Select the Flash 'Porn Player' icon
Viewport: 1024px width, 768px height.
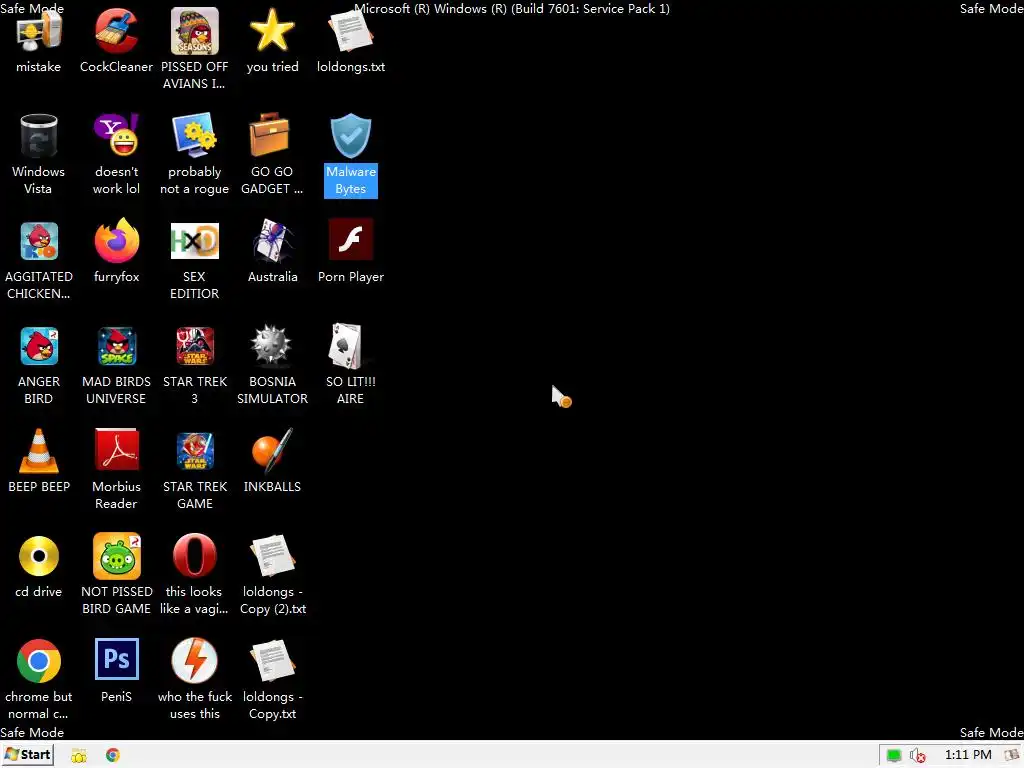tap(351, 240)
